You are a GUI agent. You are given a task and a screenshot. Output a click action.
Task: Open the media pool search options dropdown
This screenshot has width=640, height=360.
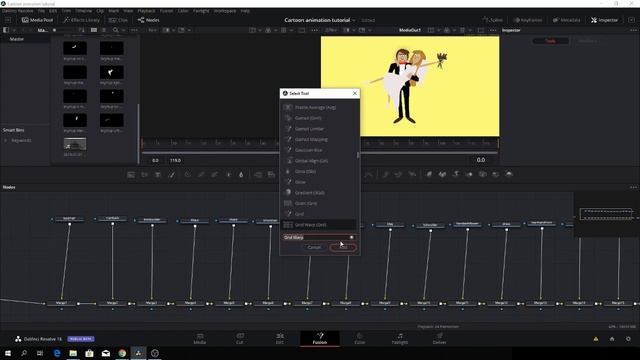[123, 30]
